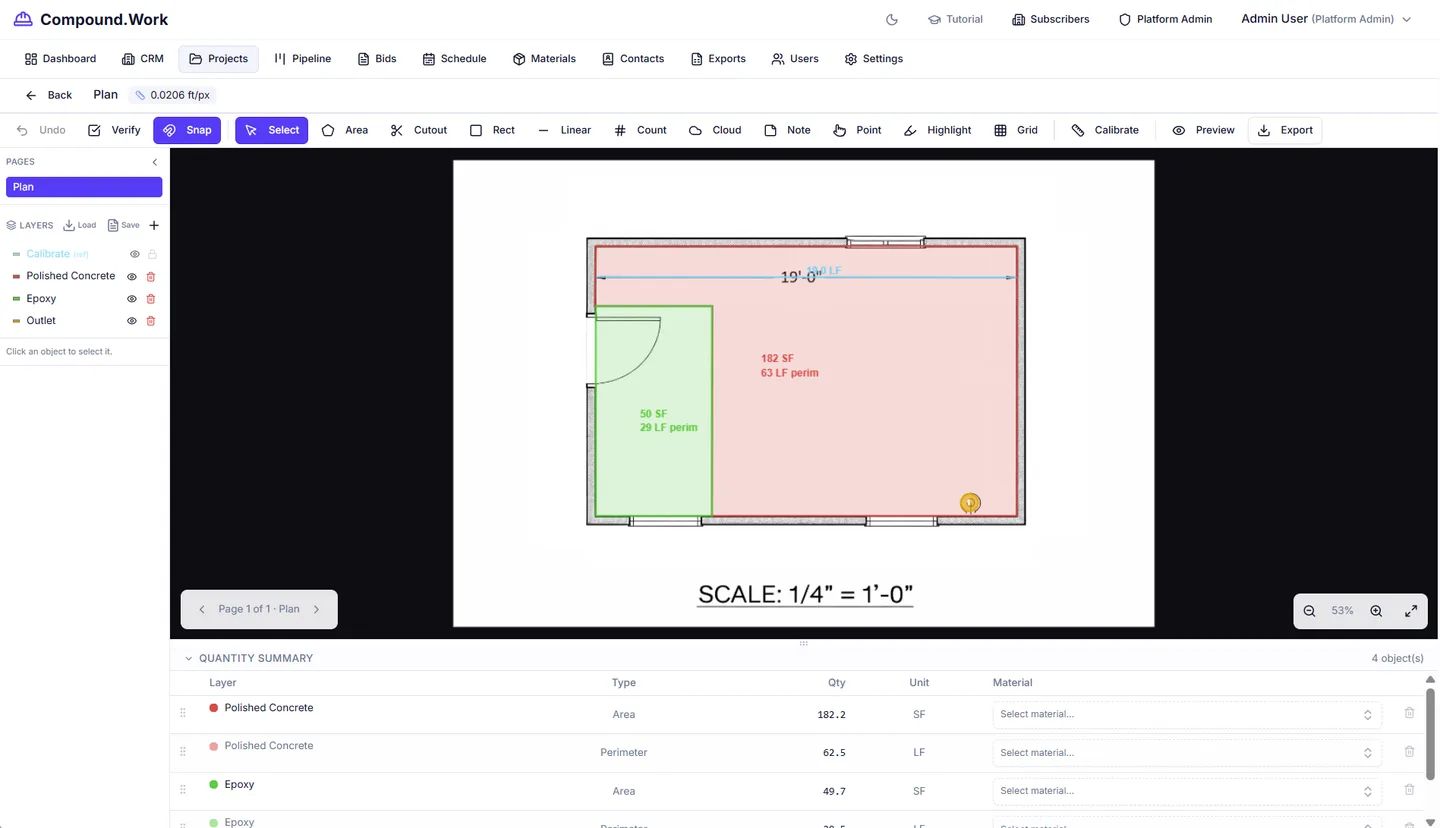Open the Dashboard tab

click(x=60, y=59)
